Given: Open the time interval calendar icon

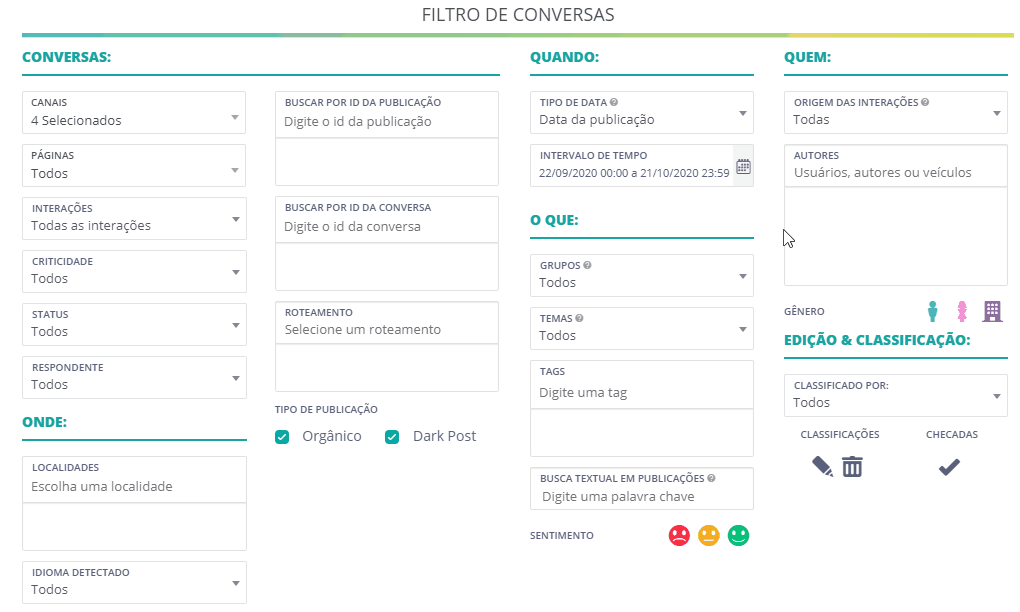Looking at the screenshot, I should pos(743,165).
